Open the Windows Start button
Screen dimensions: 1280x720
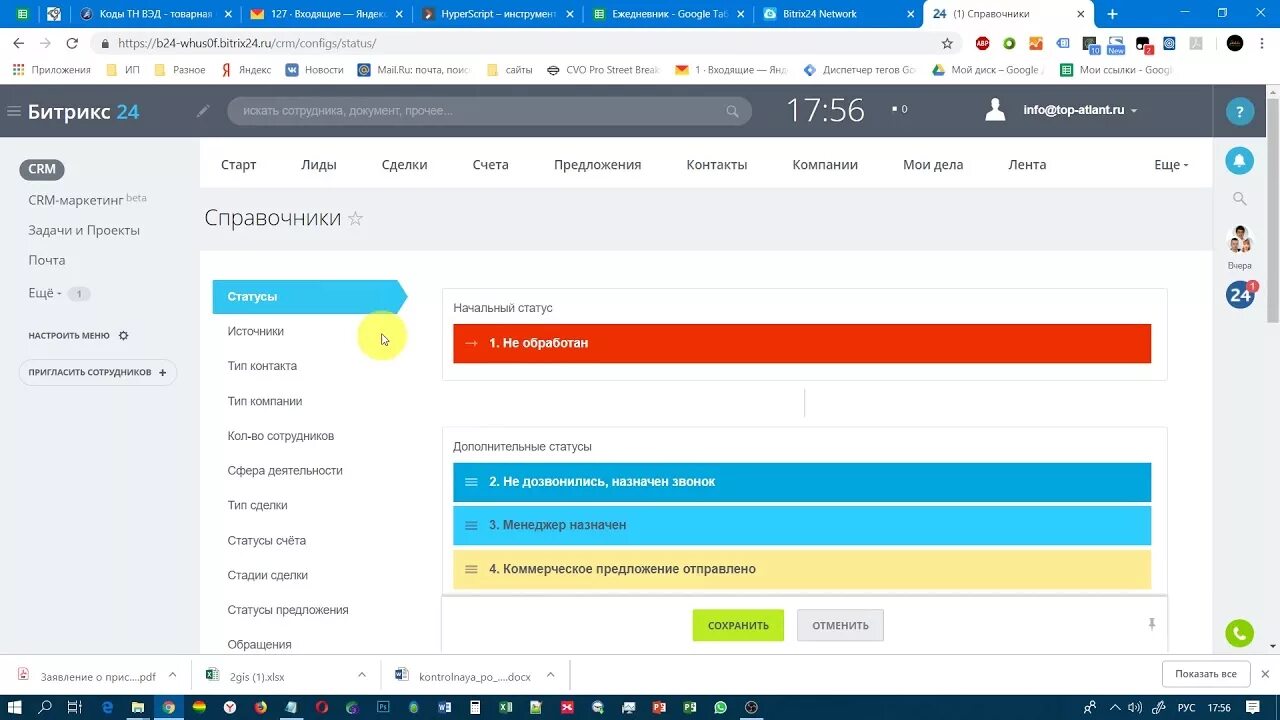coord(15,707)
